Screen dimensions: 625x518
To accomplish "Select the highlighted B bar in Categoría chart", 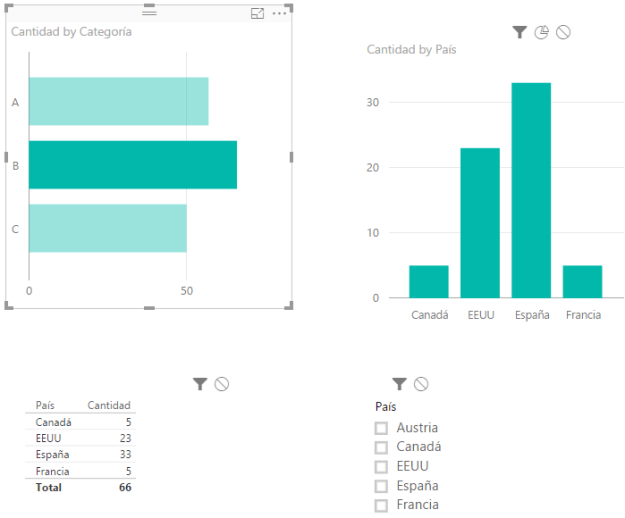I will 132,165.
